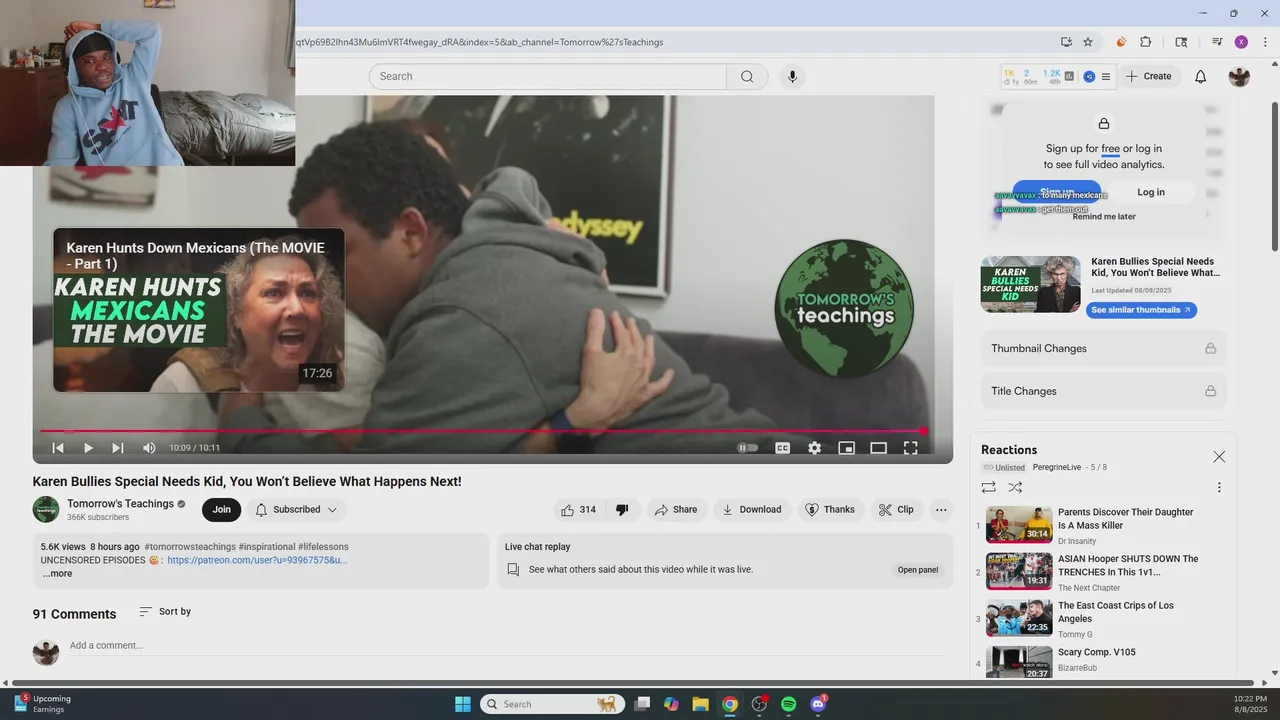Screen dimensions: 1280x720
Task: Click the Play button in video controls
Action: [x=88, y=448]
